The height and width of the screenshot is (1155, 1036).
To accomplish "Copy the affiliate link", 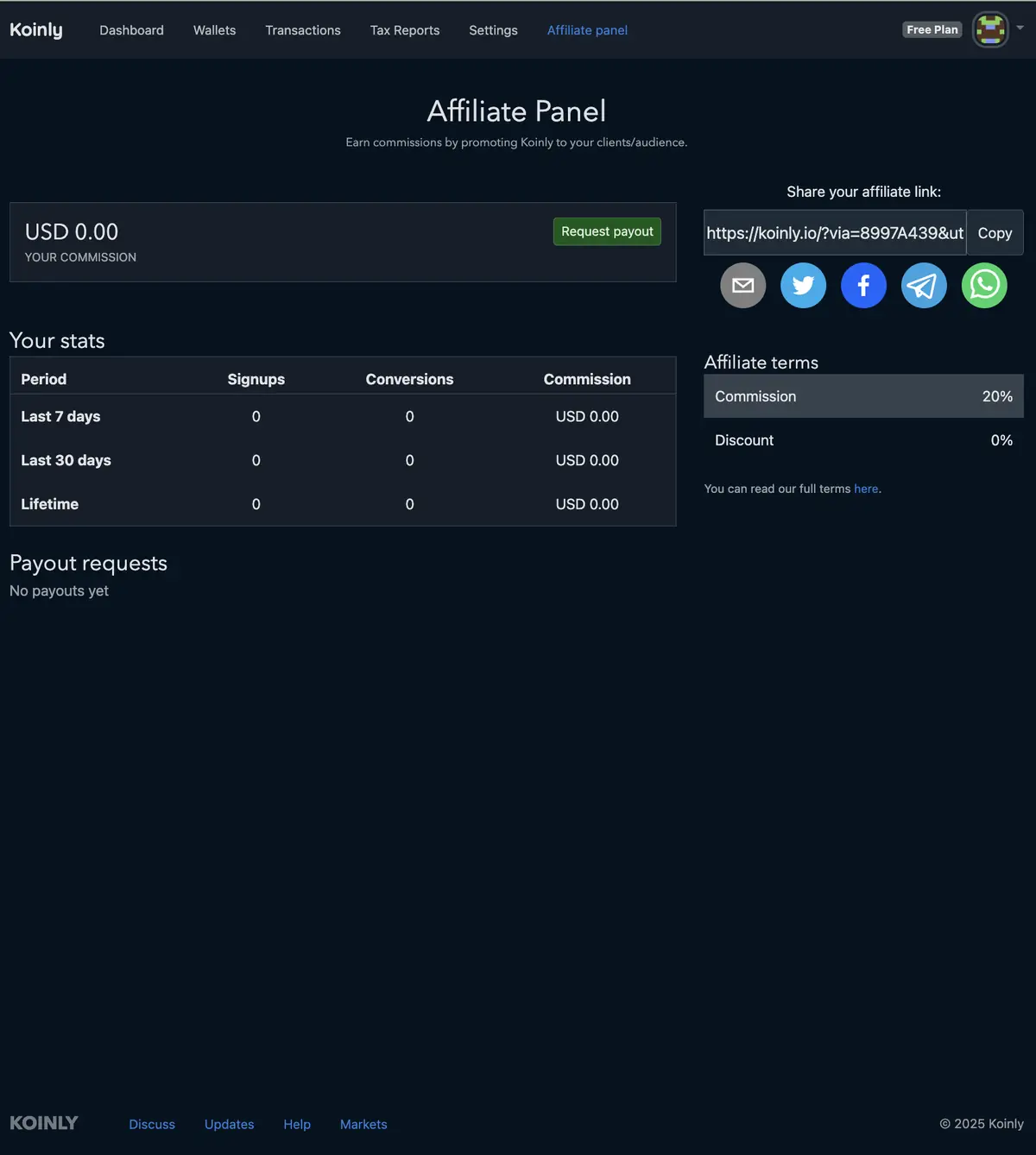I will (x=995, y=233).
